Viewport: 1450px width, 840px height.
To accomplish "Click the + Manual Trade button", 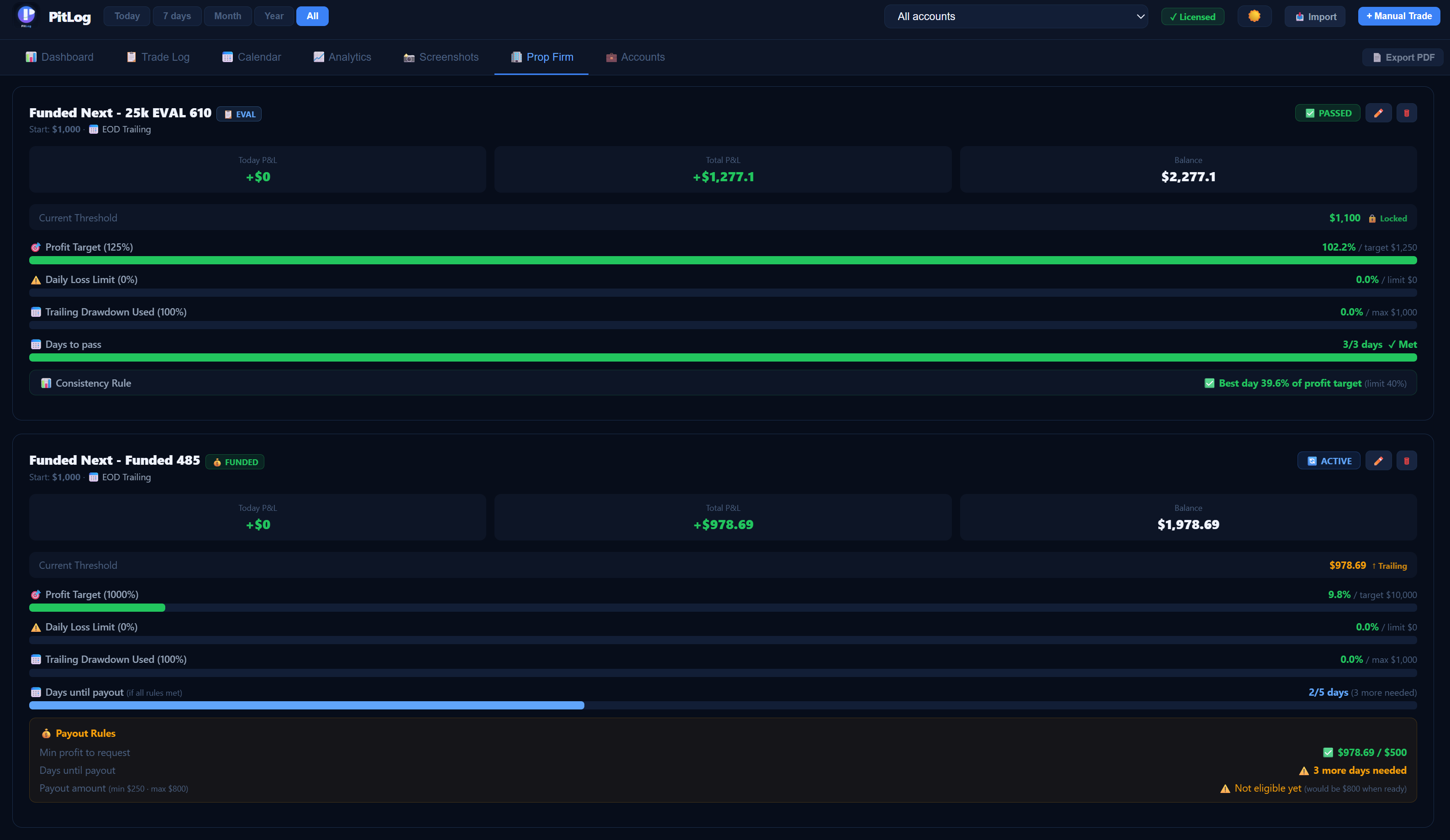I will (1399, 16).
